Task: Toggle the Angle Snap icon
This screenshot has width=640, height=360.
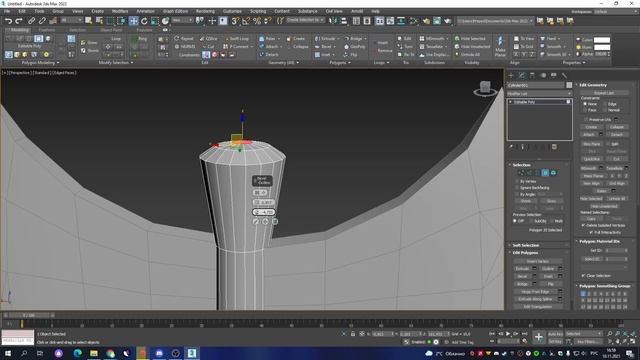Action: tap(246, 21)
